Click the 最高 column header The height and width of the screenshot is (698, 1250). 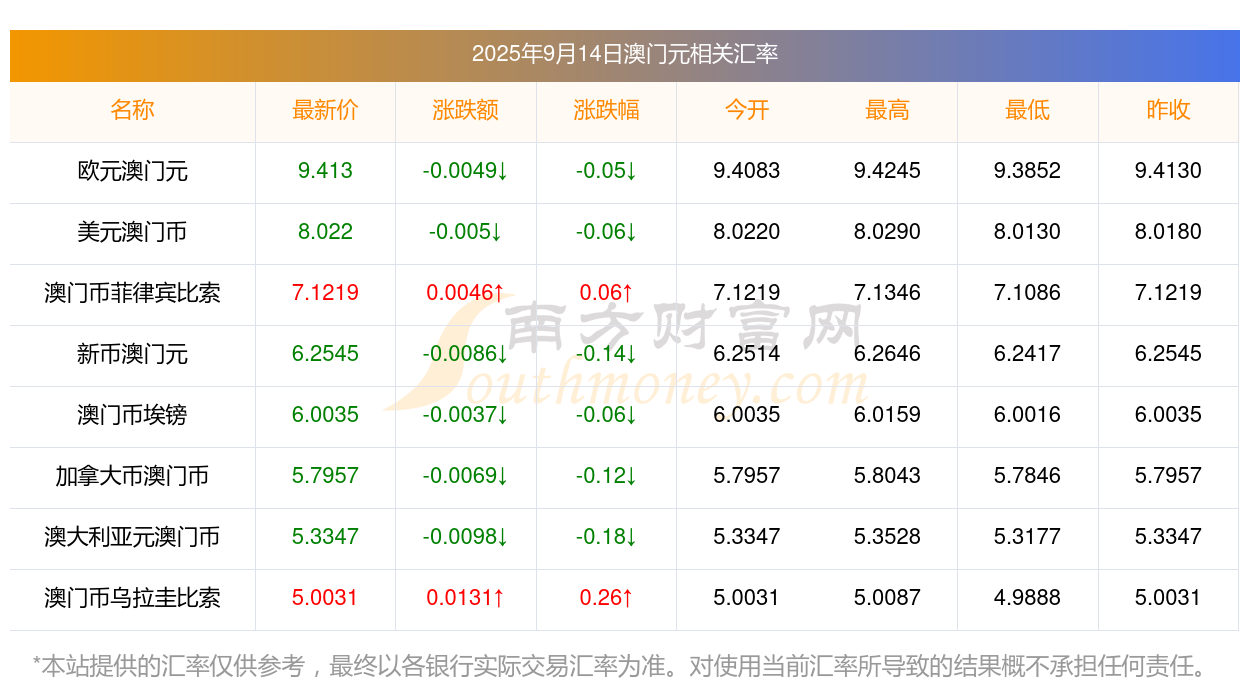(887, 110)
